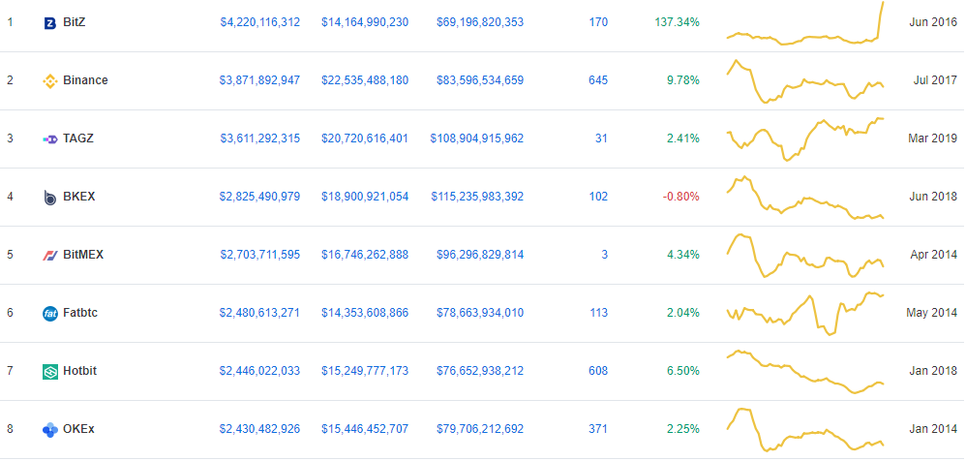Click BKEX 30-day volume $115,235,983,392
This screenshot has width=966, height=461.
pyautogui.click(x=477, y=197)
